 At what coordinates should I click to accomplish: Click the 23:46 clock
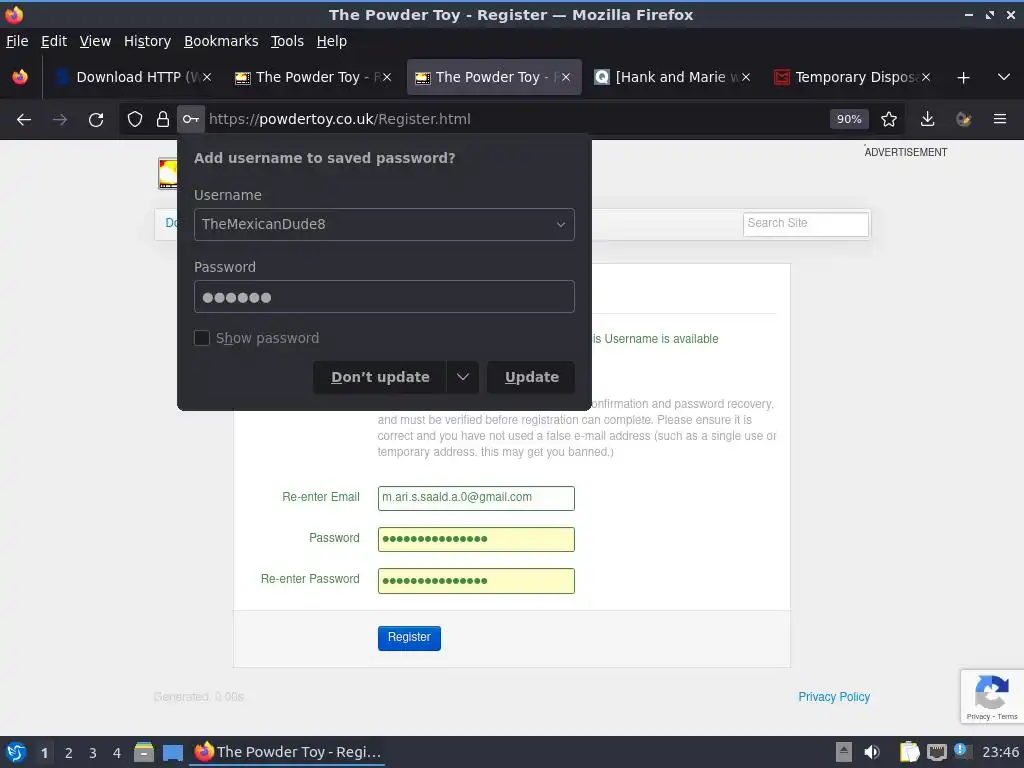click(x=1000, y=752)
